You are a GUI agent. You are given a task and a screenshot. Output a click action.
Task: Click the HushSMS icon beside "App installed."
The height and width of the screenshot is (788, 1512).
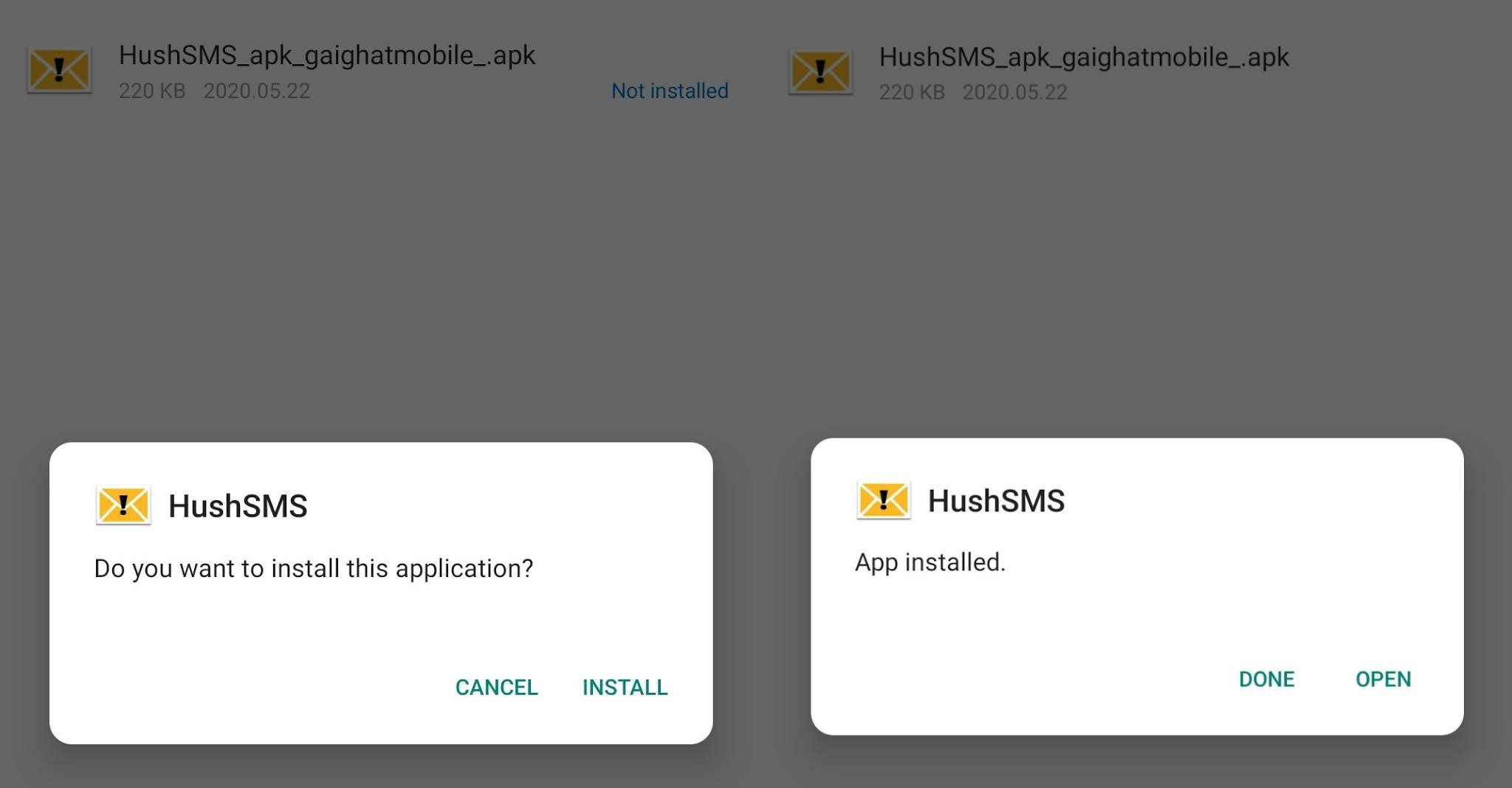coord(883,501)
